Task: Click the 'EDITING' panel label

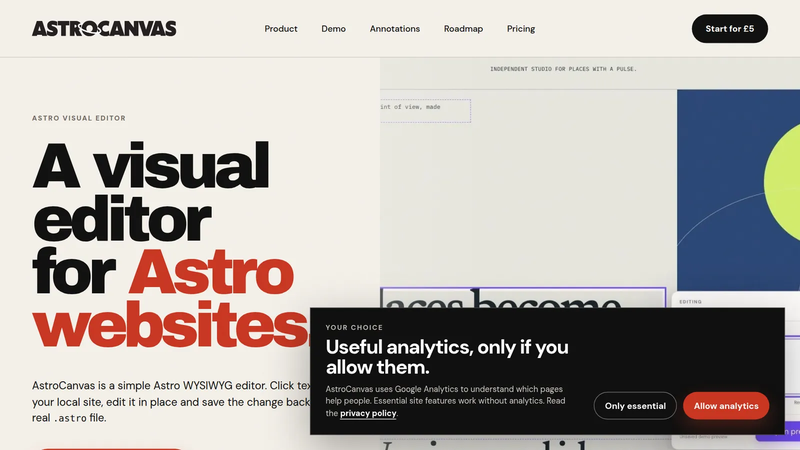Action: (690, 302)
